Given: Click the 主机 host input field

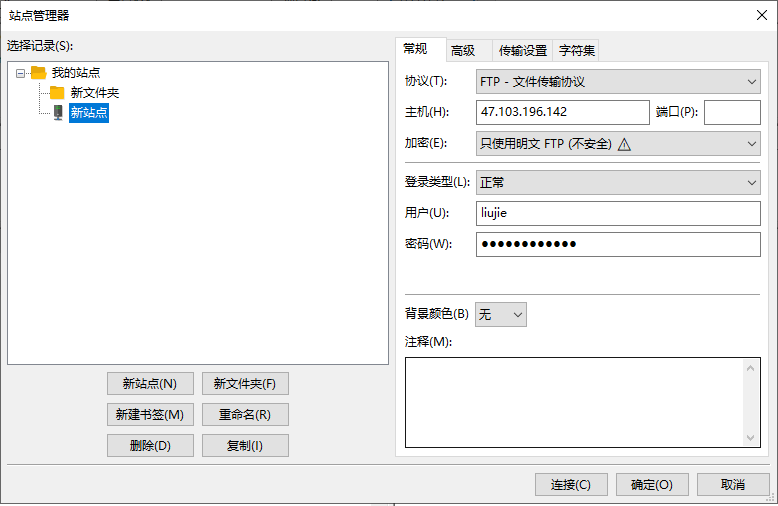Looking at the screenshot, I should pos(563,112).
